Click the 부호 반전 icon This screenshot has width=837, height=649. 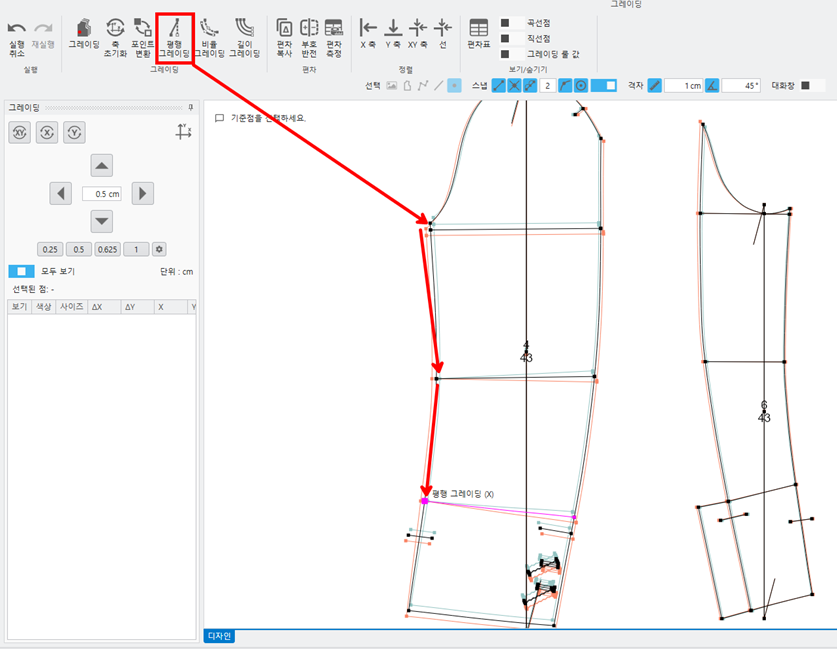[309, 38]
